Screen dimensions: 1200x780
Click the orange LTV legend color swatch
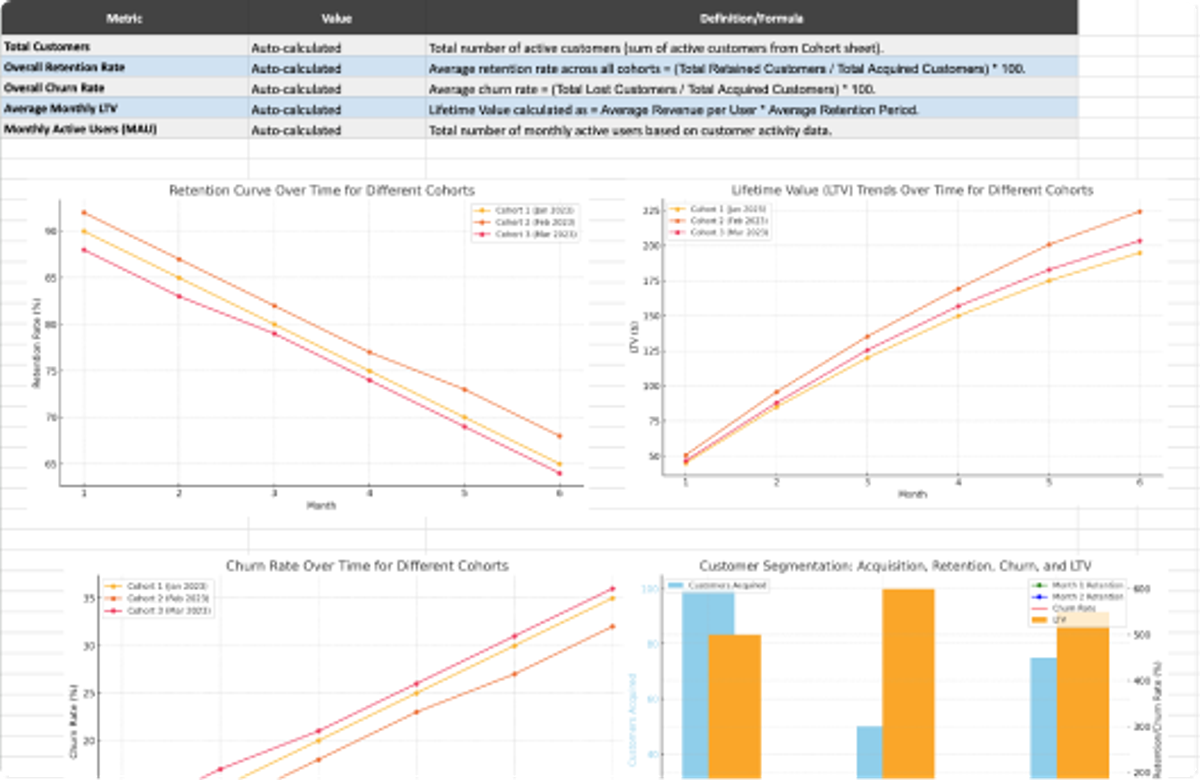coord(1040,619)
